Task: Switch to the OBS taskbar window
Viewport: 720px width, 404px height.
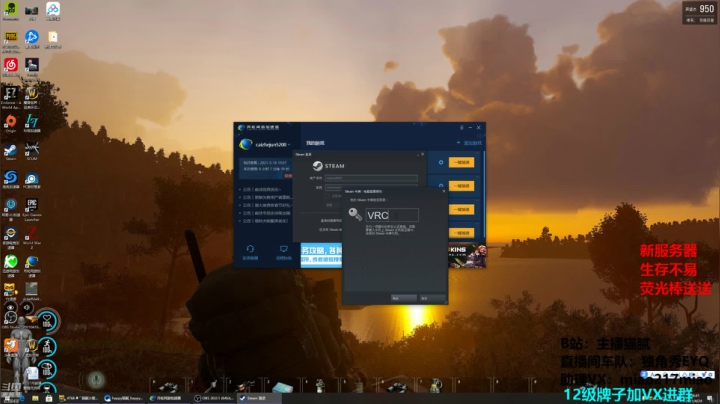Action: (213, 398)
